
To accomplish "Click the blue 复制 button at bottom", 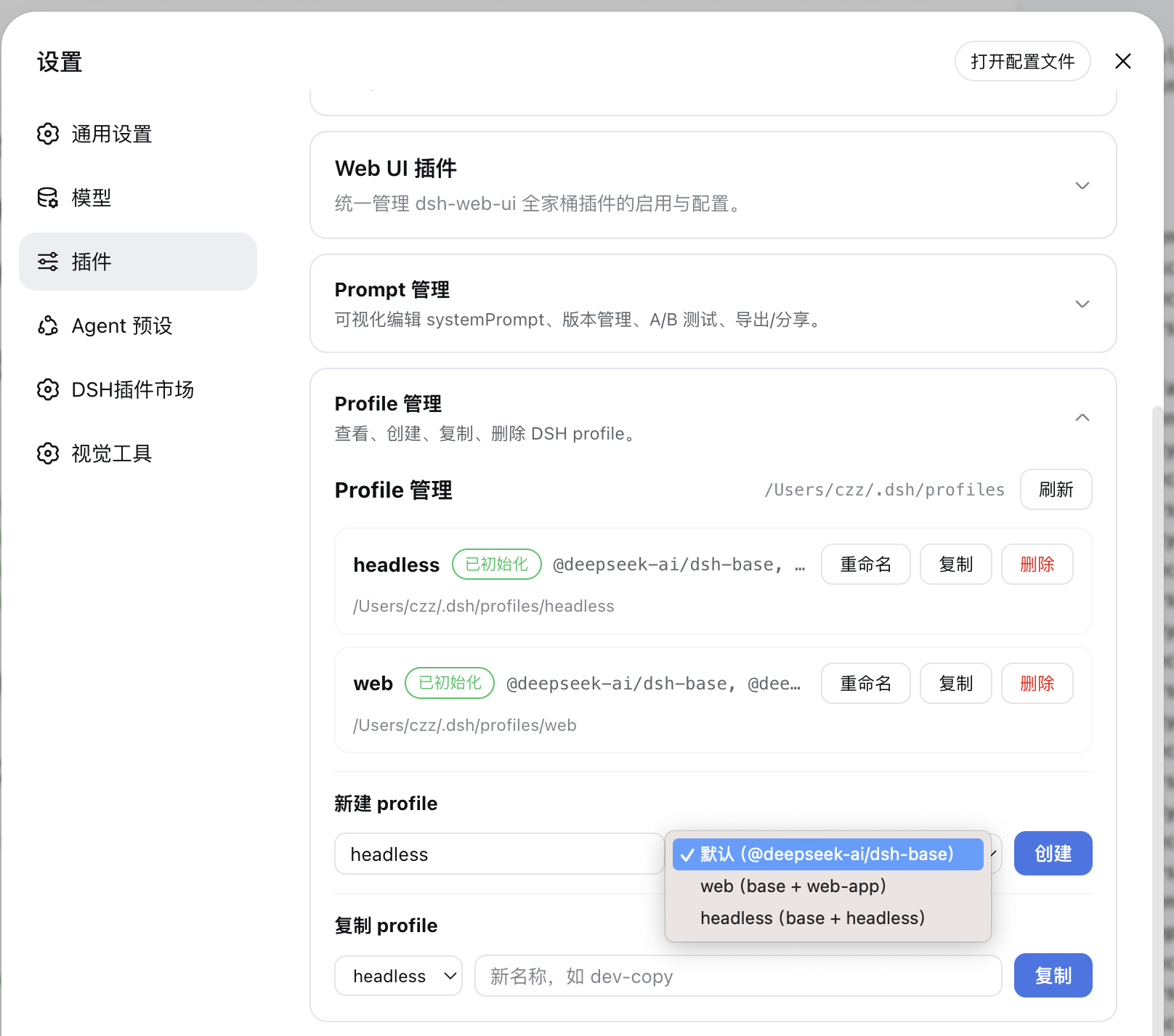I will click(x=1053, y=976).
